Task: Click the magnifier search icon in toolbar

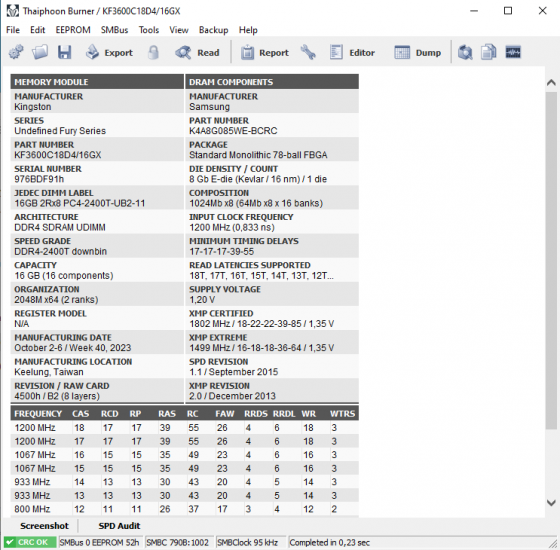Action: (465, 52)
